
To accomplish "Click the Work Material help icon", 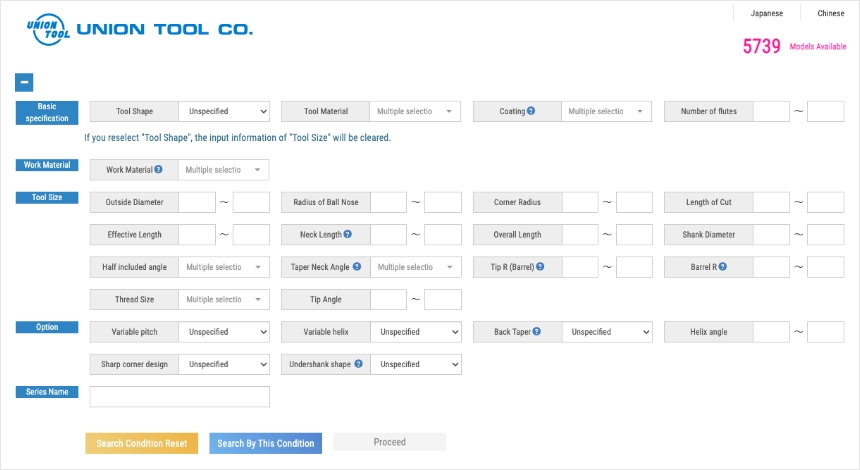I will [159, 170].
